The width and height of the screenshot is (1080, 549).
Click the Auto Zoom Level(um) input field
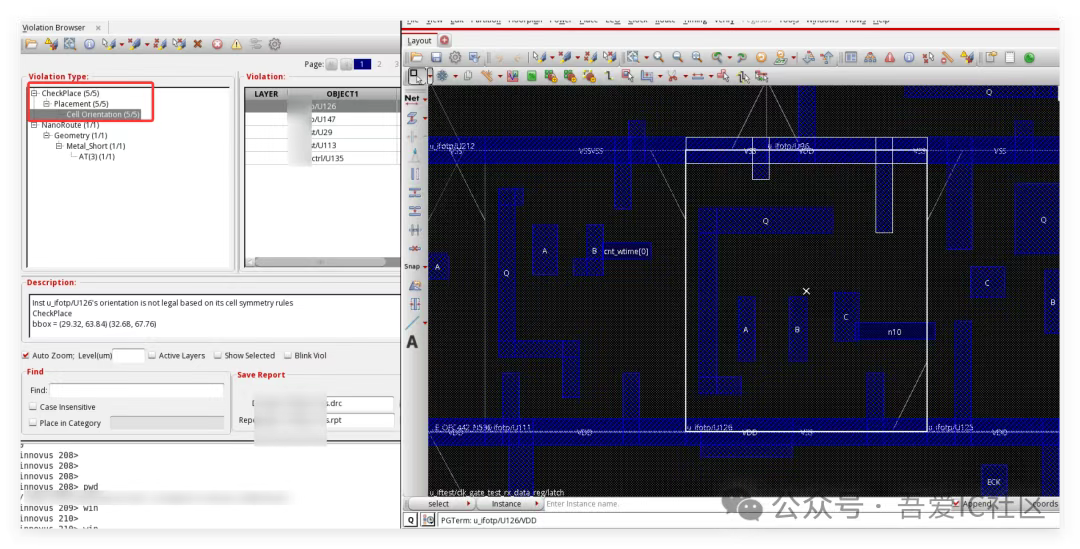(129, 355)
